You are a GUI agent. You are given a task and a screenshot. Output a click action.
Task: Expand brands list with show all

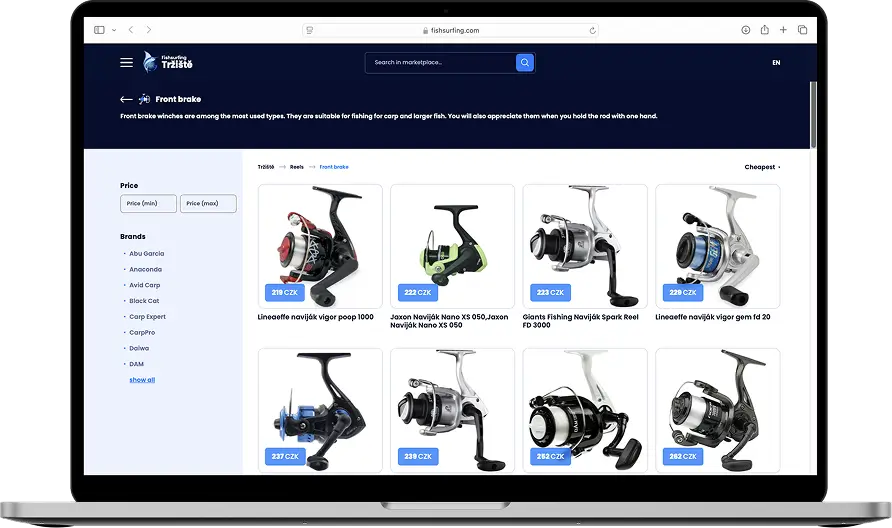point(142,380)
